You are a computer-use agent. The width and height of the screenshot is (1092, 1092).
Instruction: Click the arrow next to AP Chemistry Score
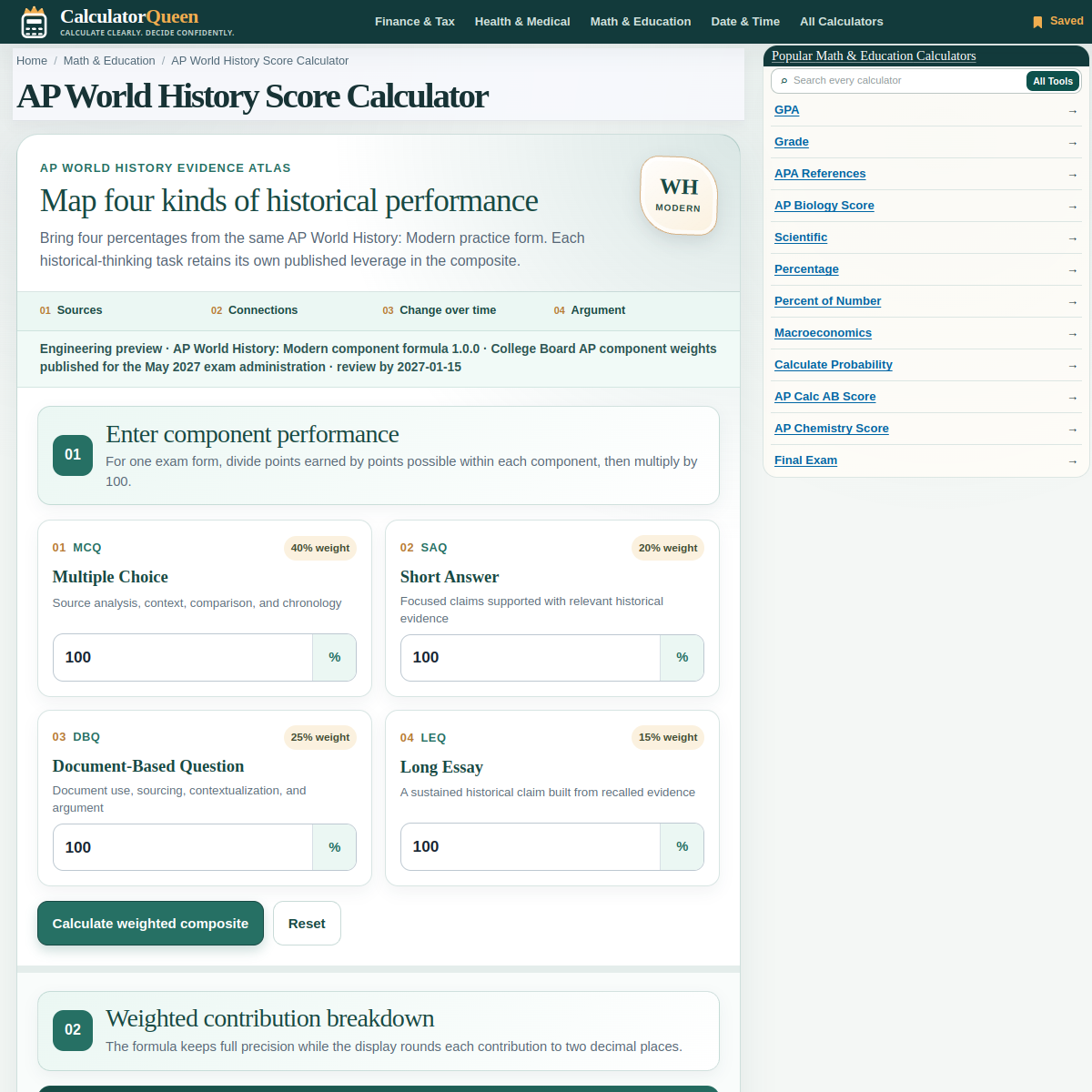(1072, 430)
